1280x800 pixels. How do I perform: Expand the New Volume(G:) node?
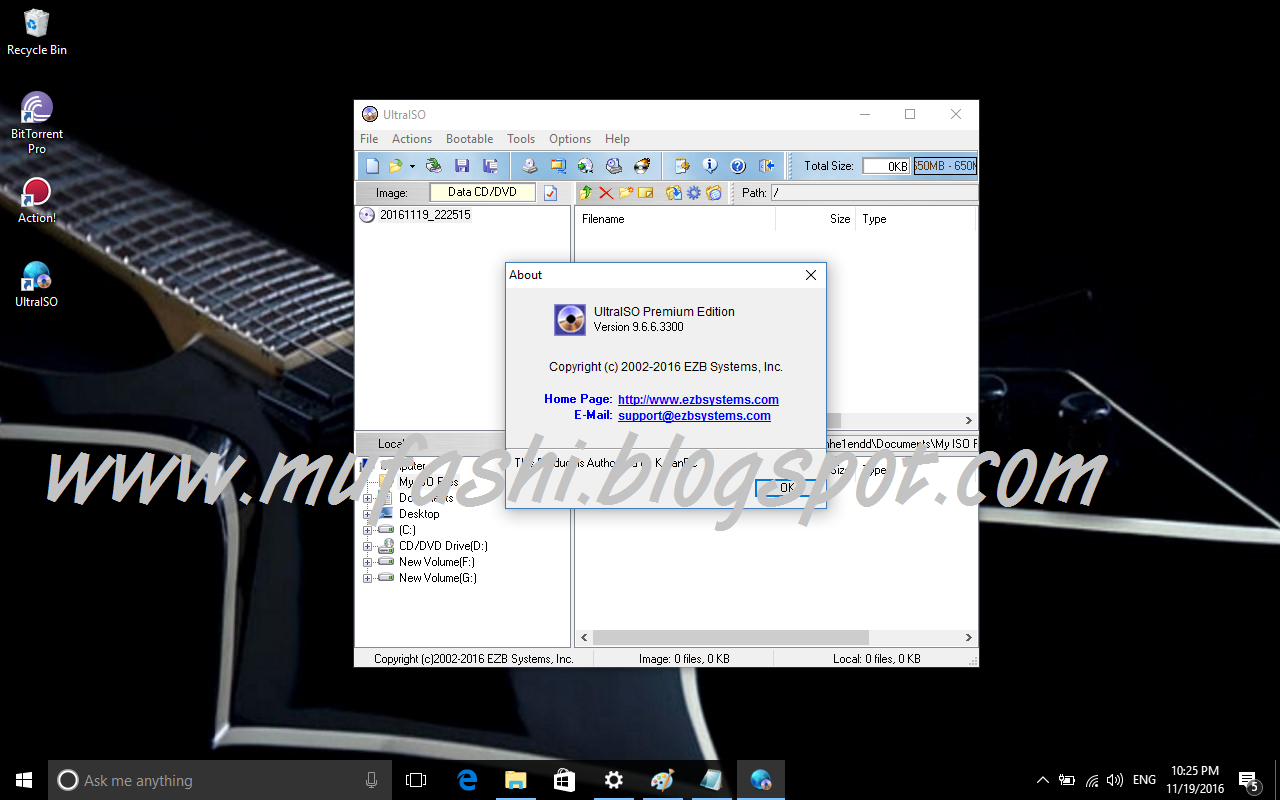(367, 578)
